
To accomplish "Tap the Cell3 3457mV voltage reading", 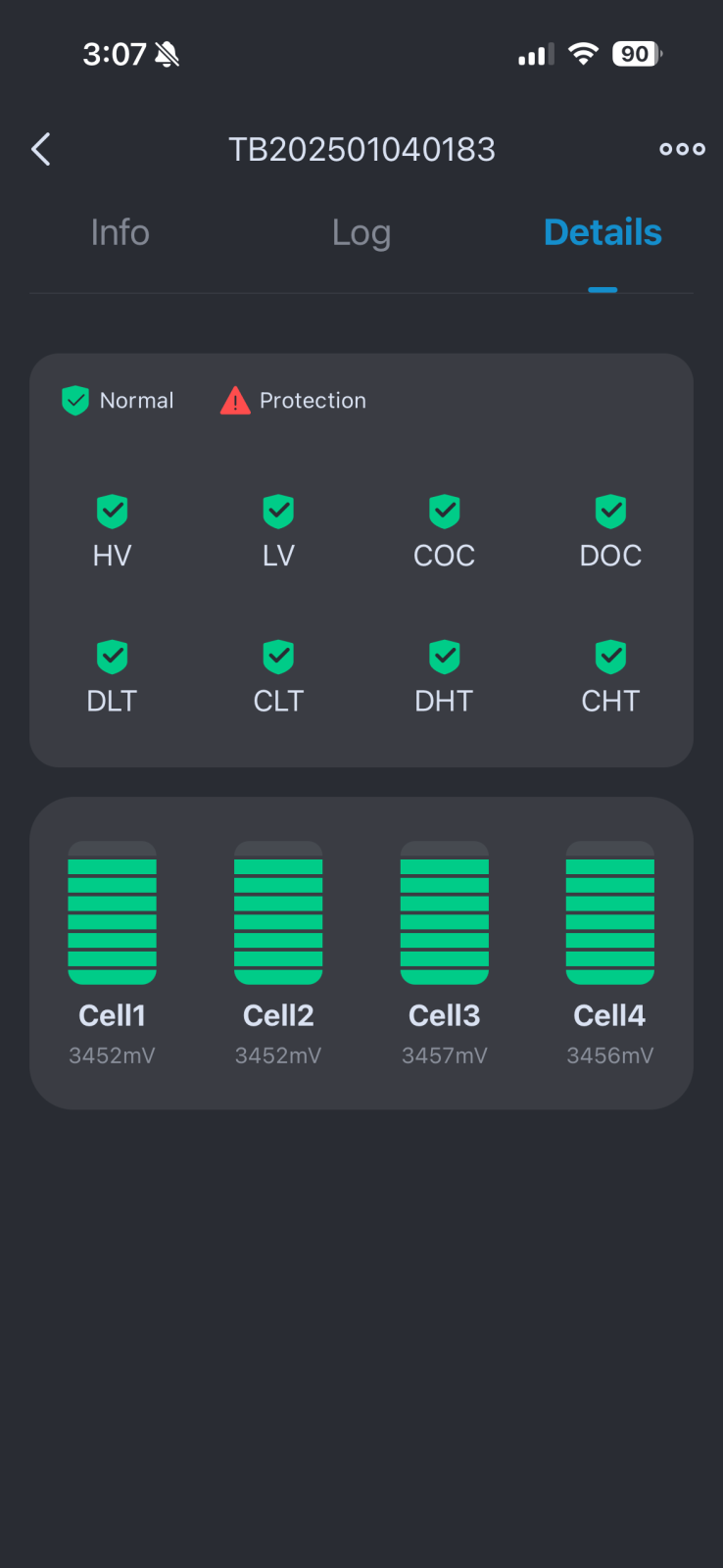I will tap(445, 1055).
